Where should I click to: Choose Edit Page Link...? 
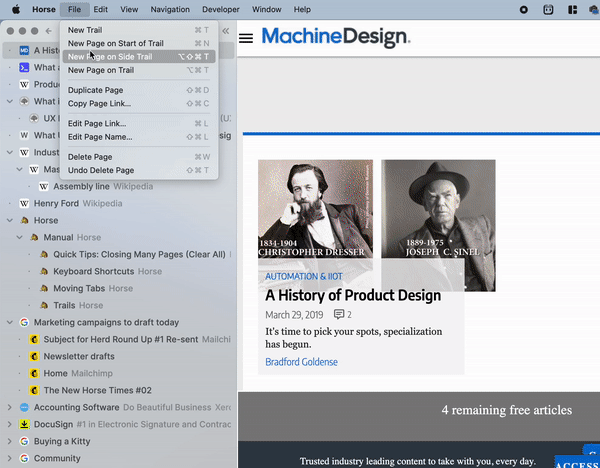(x=139, y=123)
